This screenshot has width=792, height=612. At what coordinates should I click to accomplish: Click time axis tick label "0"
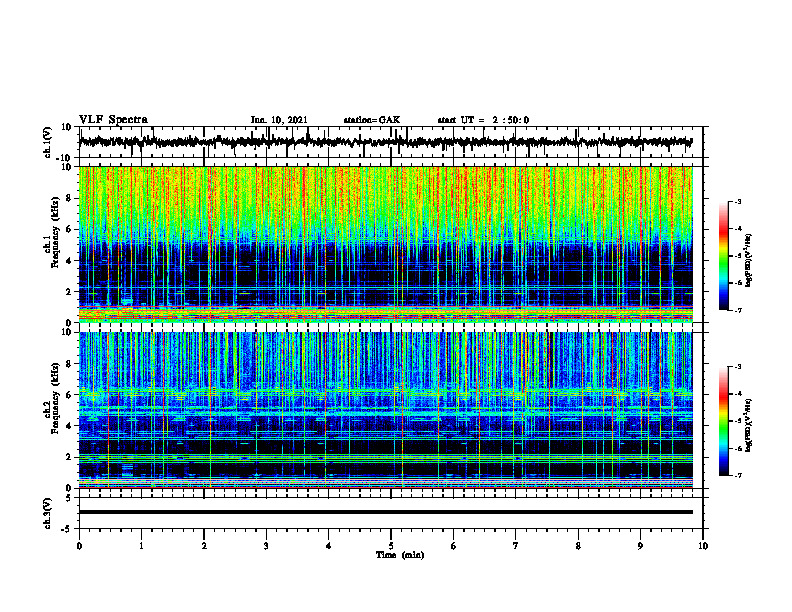coord(79,546)
